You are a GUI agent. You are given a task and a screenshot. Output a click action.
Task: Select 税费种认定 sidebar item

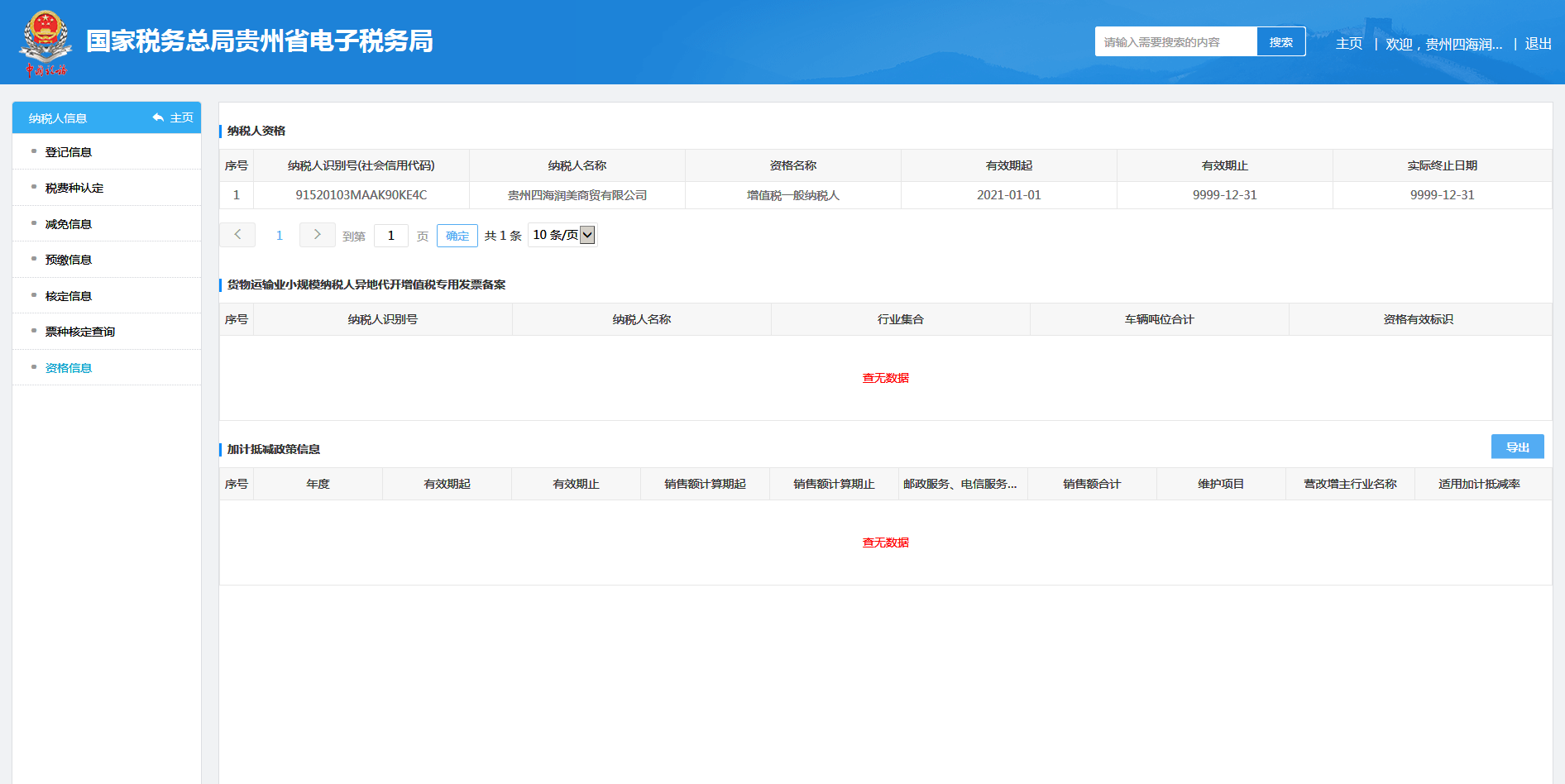coord(74,188)
